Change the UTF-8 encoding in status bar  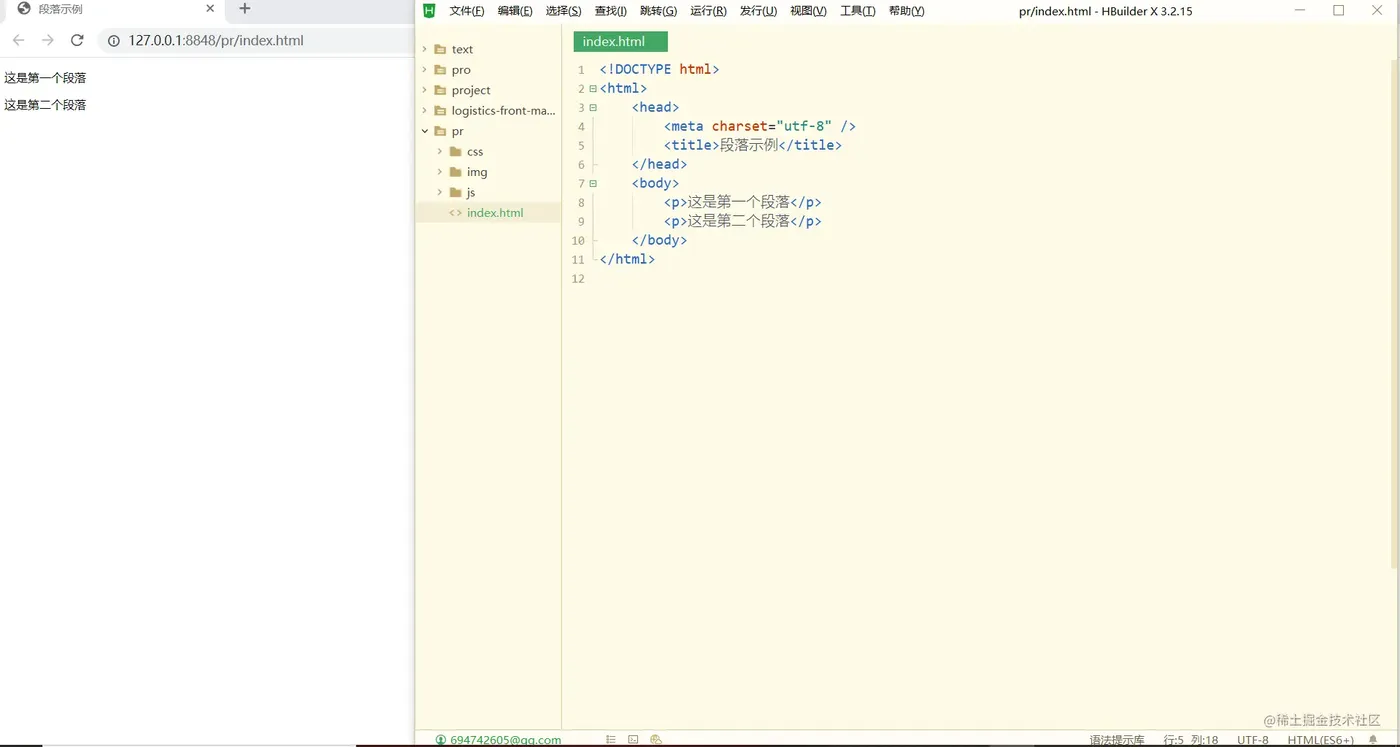(x=1253, y=740)
